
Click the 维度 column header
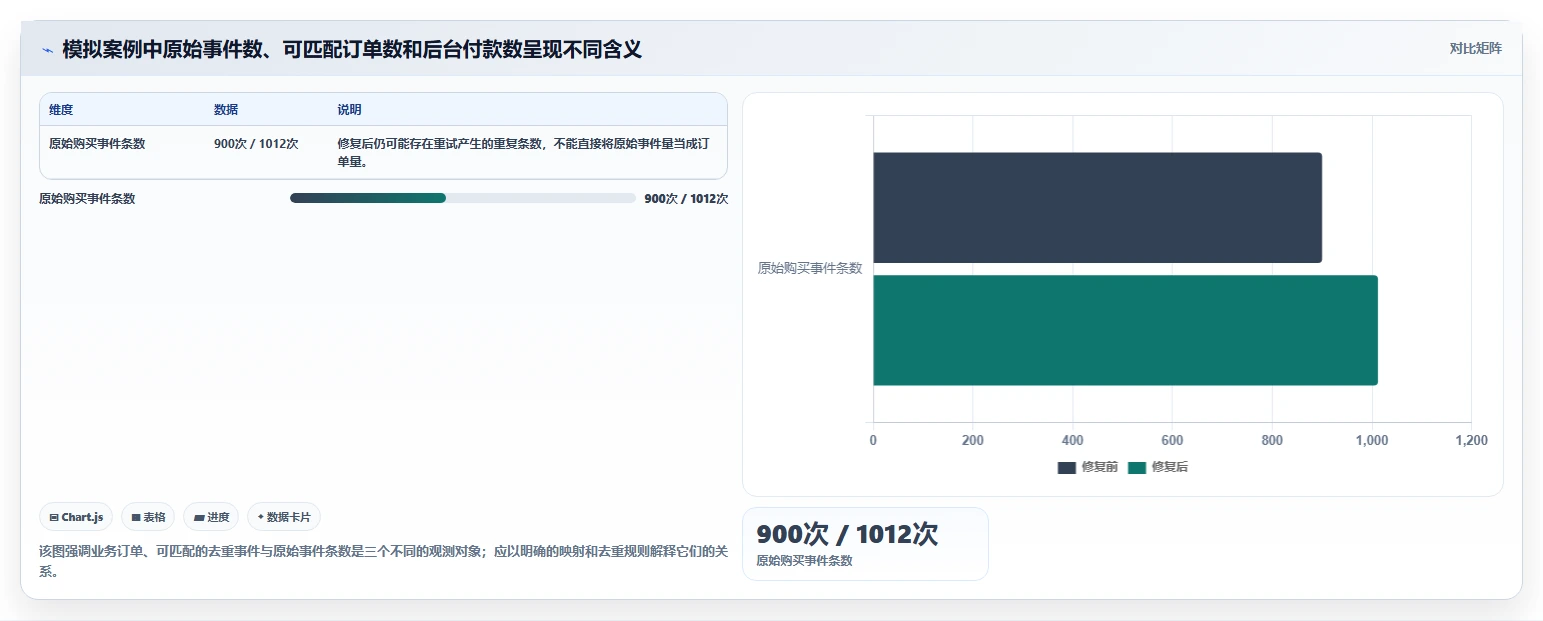click(61, 110)
